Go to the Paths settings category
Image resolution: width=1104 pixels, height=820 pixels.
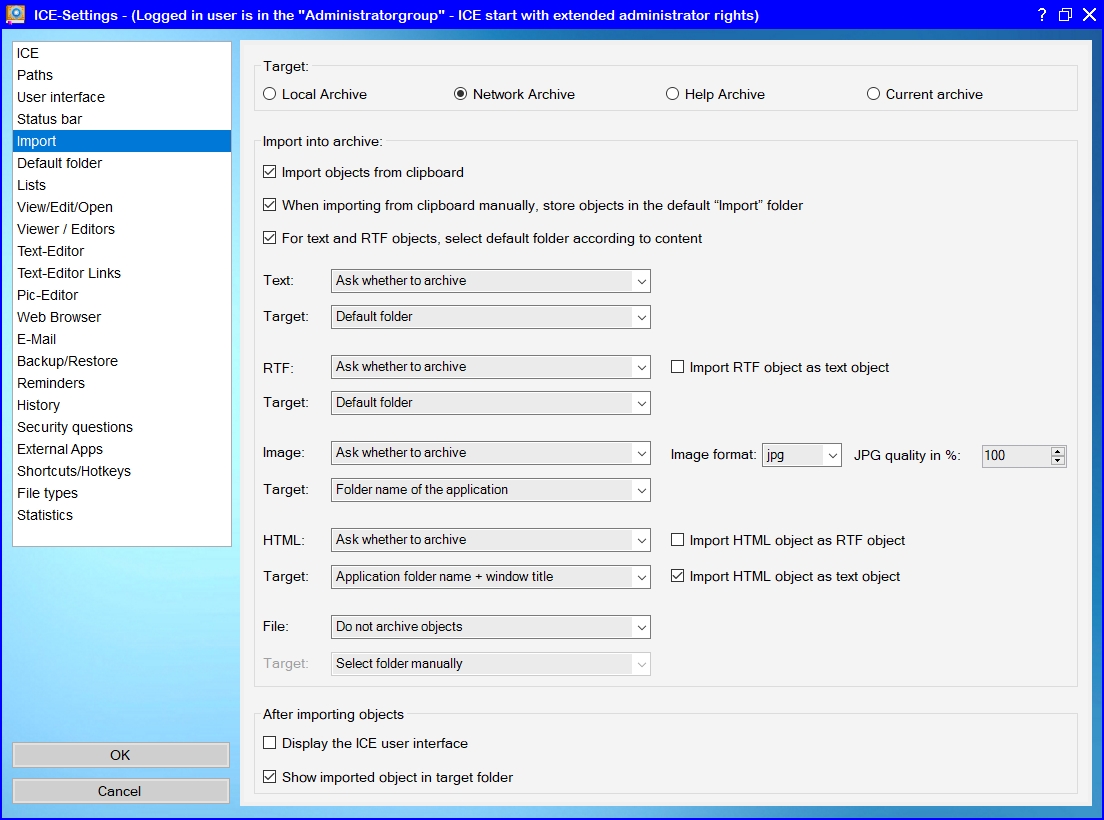[35, 75]
